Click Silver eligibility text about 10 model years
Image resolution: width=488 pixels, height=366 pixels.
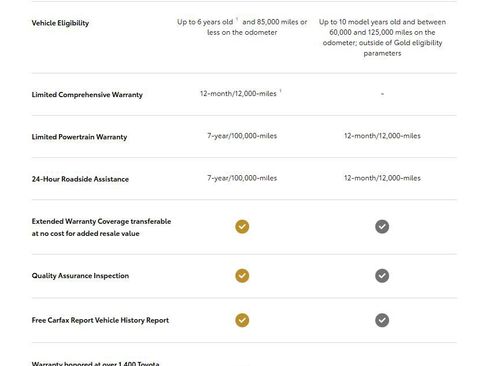[382, 37]
